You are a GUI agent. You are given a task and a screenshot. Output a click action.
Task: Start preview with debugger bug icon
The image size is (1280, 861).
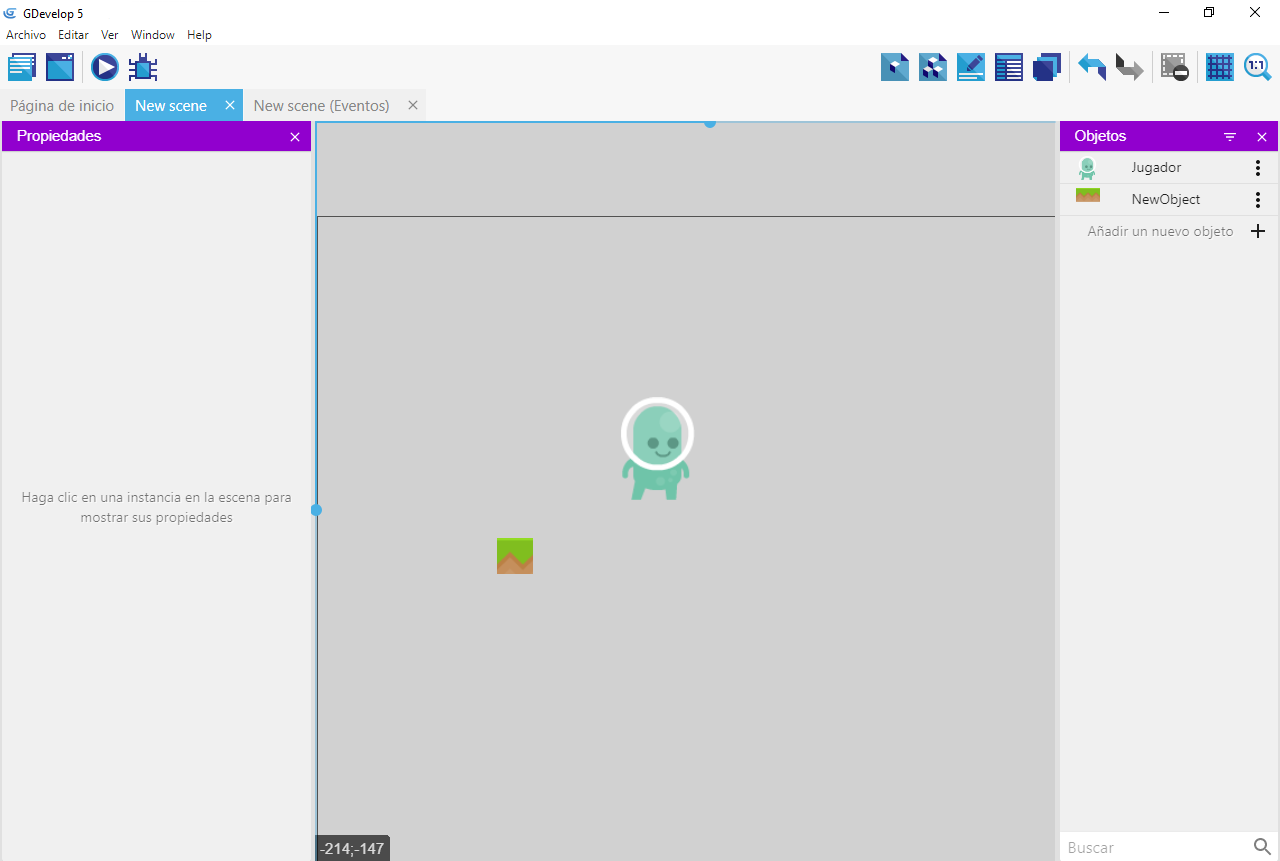pos(143,67)
